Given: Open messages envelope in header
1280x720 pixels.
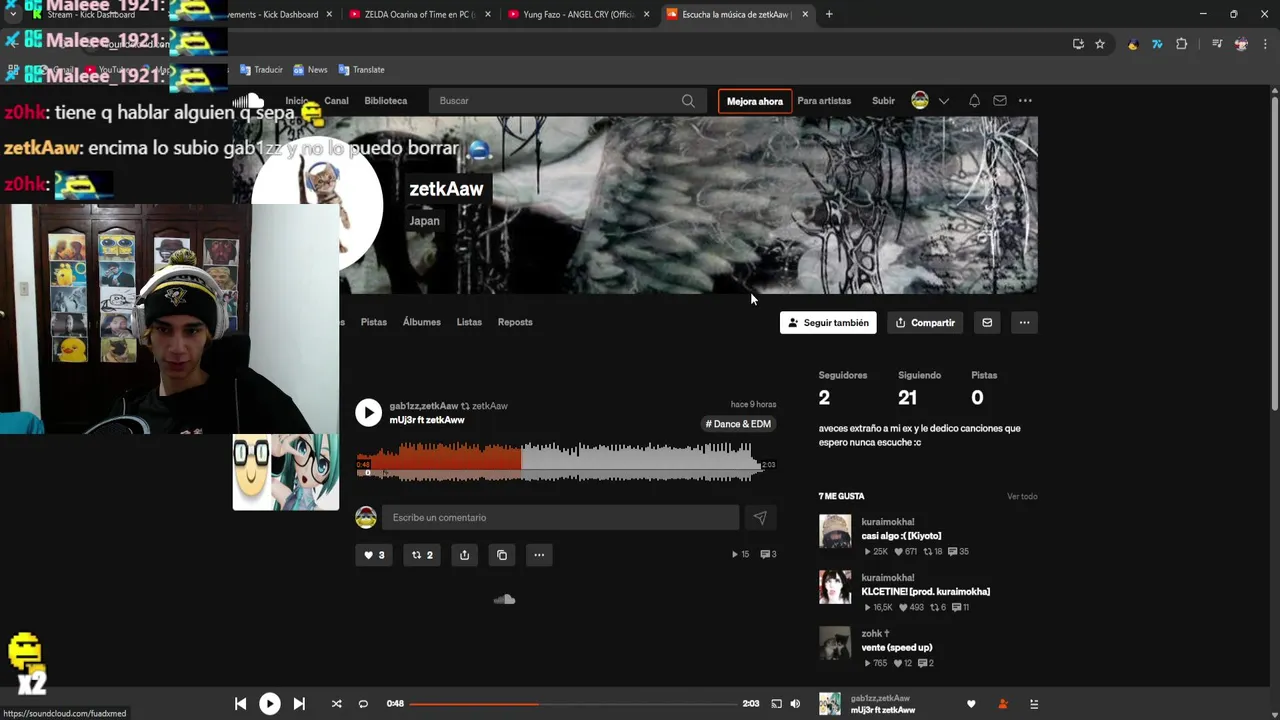Looking at the screenshot, I should 1000,101.
